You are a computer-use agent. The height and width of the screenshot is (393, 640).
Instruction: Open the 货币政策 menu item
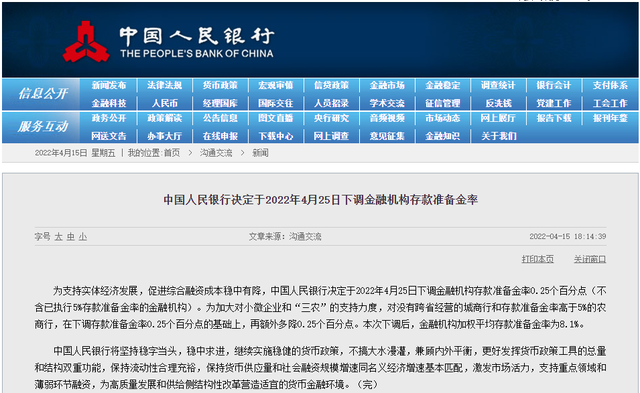(220, 85)
